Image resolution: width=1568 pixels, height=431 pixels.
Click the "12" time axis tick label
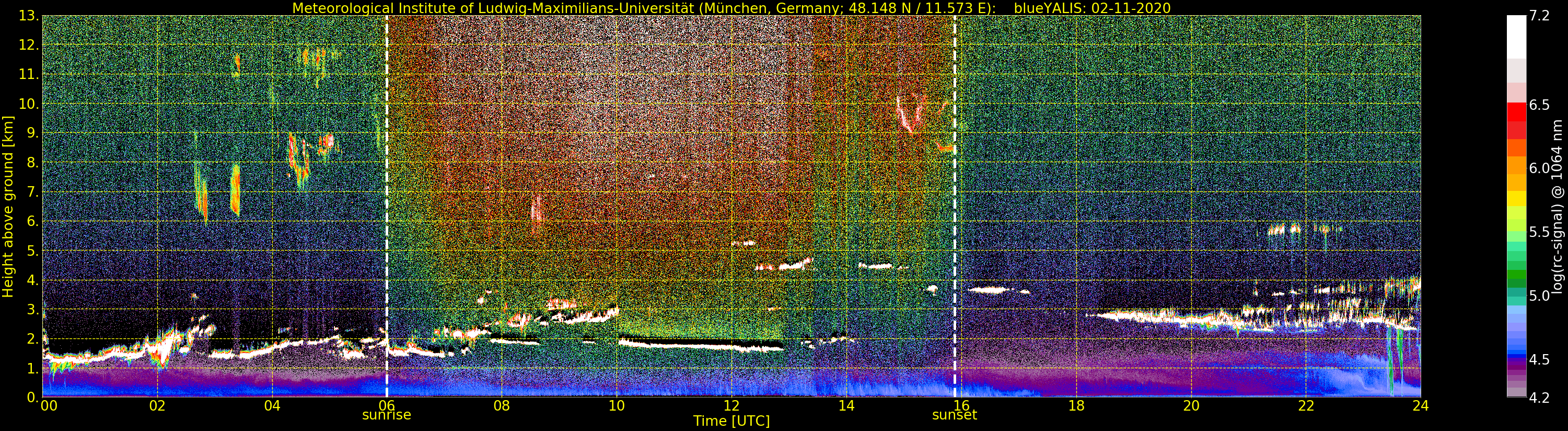[731, 406]
